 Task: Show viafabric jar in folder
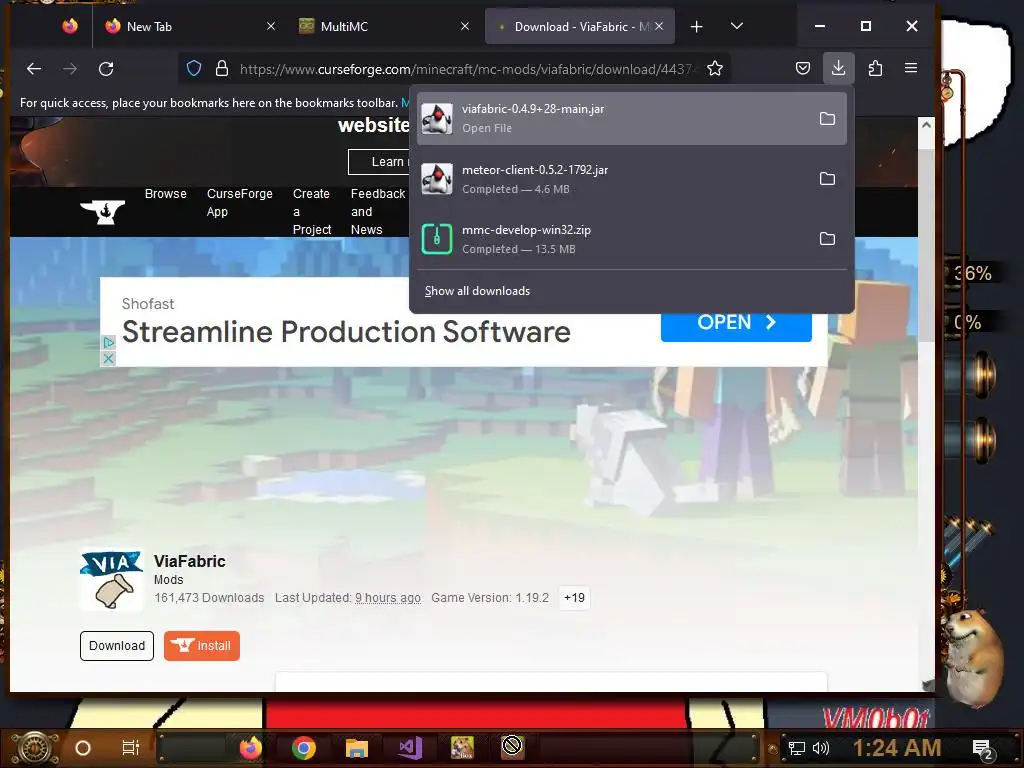point(827,118)
